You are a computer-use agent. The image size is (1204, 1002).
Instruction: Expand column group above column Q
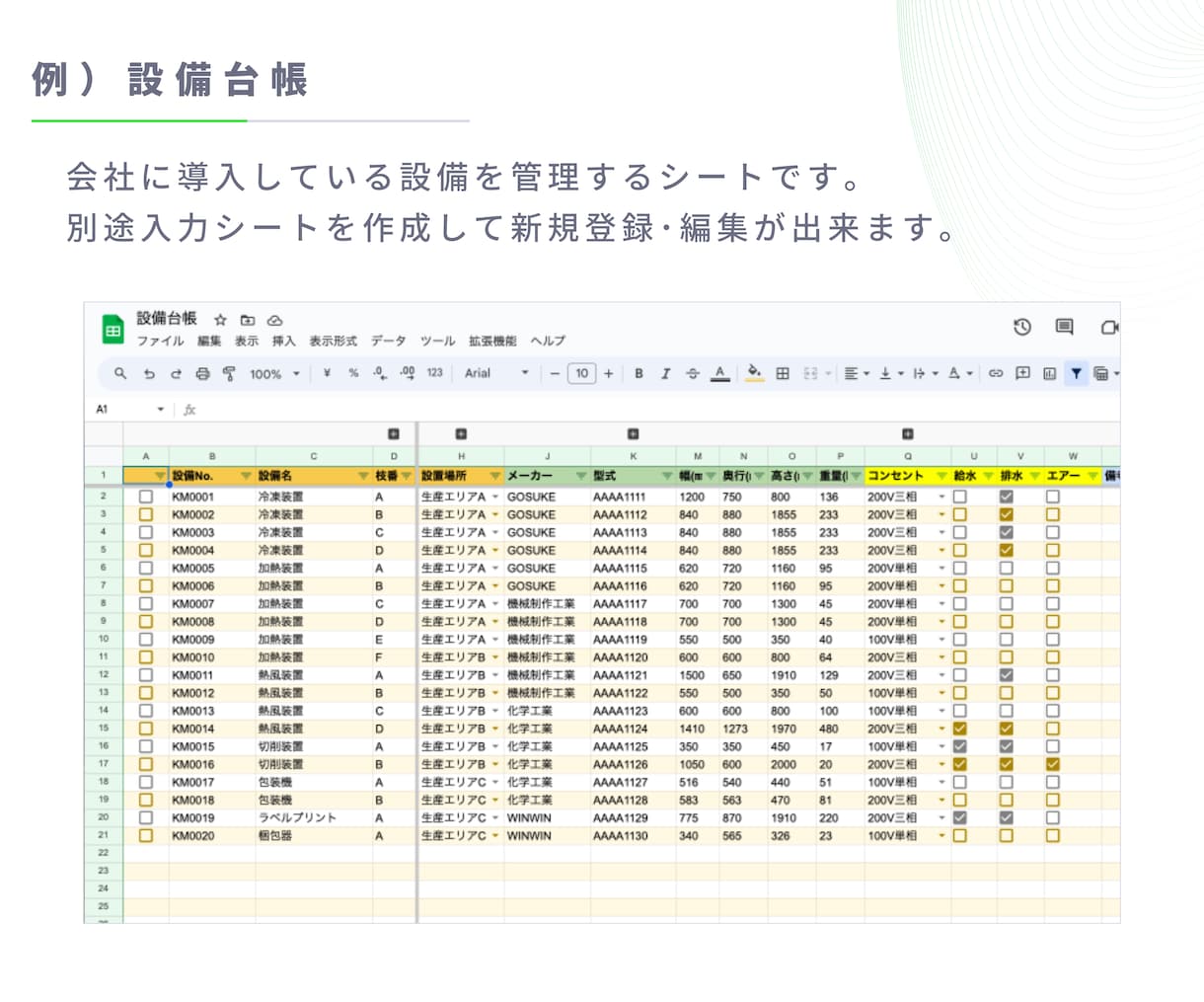pos(907,433)
